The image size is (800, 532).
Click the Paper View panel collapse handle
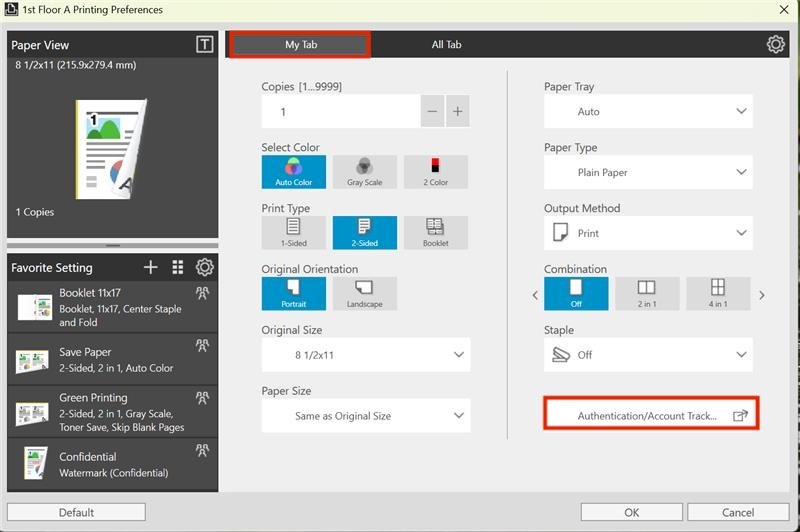point(113,245)
